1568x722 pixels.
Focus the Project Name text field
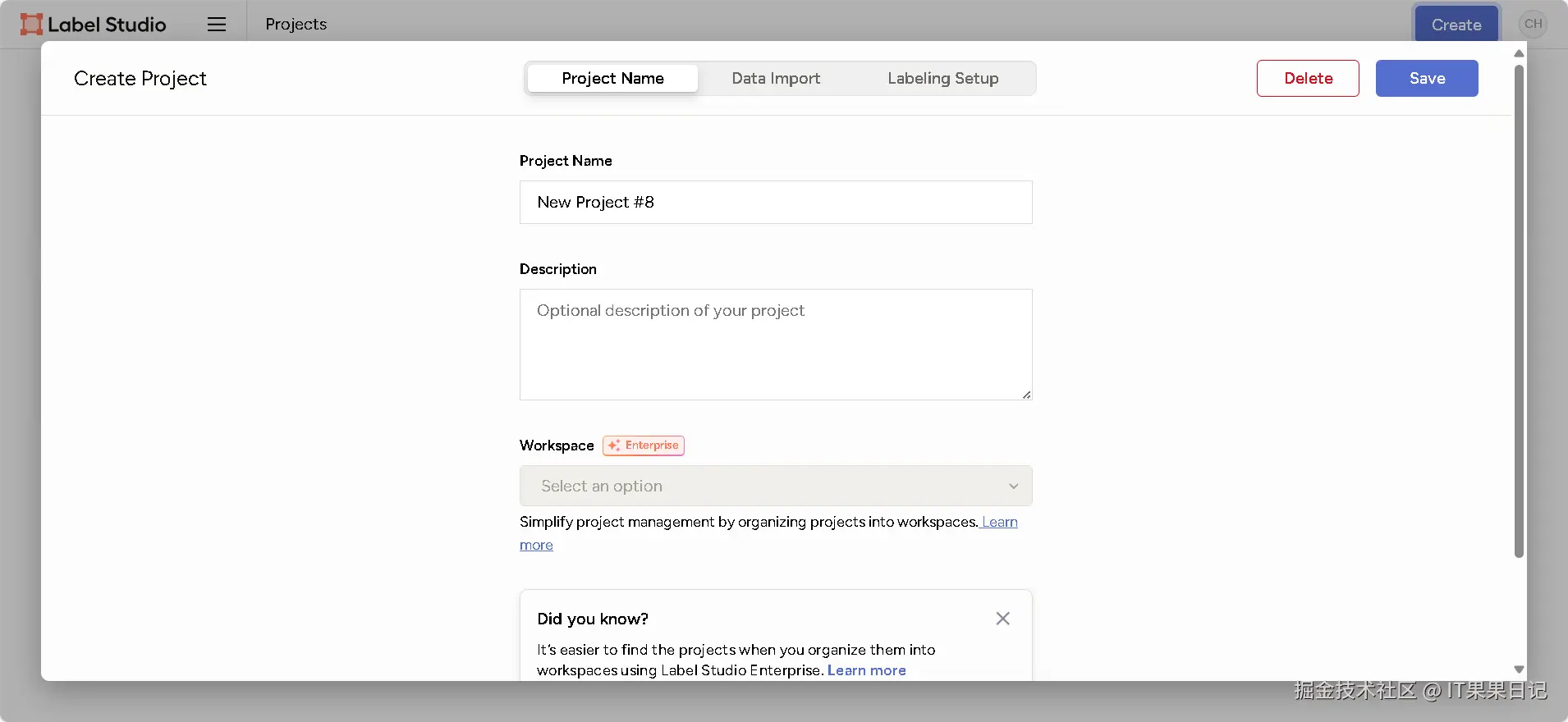coord(775,203)
